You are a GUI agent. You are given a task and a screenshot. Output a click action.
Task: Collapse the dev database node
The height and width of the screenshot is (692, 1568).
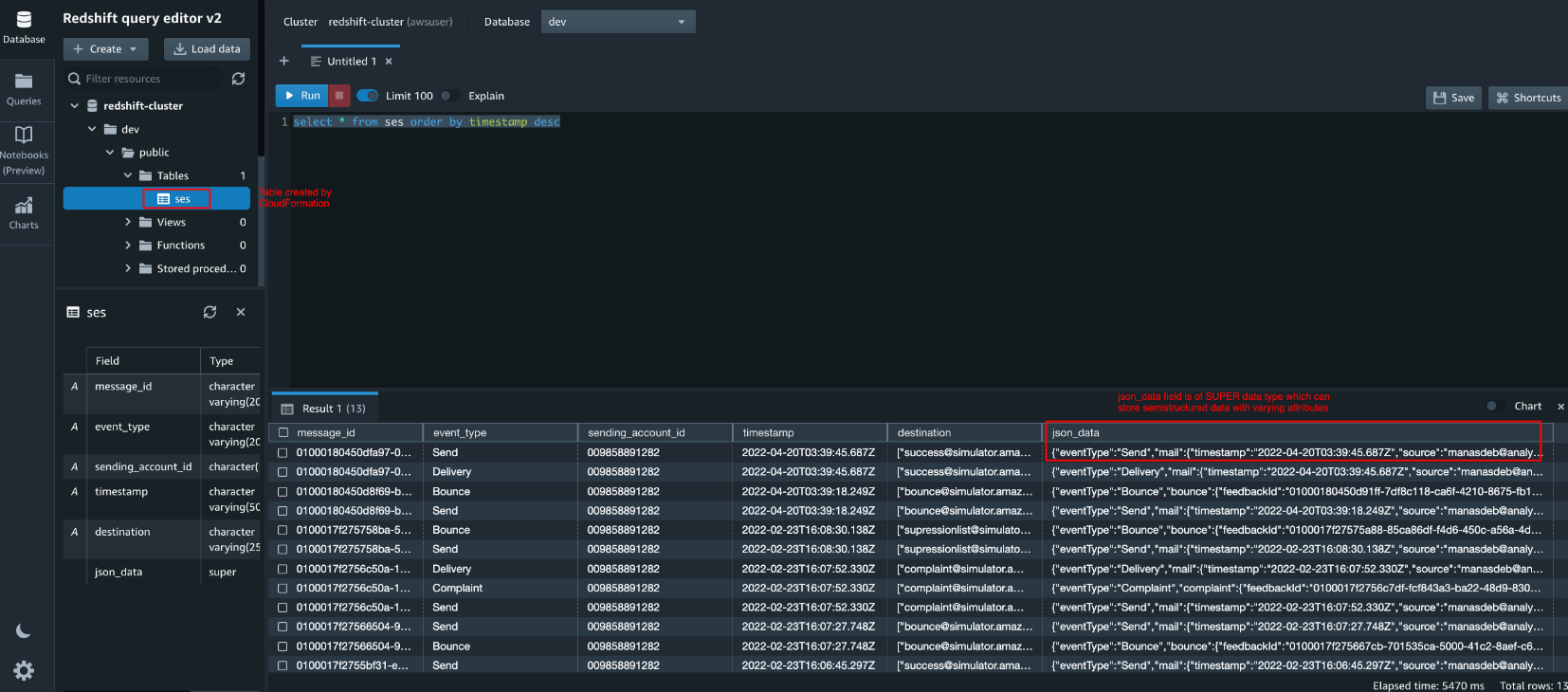[x=92, y=129]
